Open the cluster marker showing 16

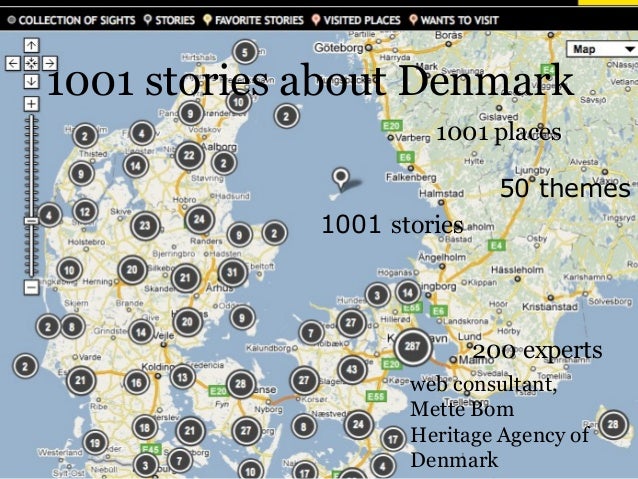click(x=136, y=383)
